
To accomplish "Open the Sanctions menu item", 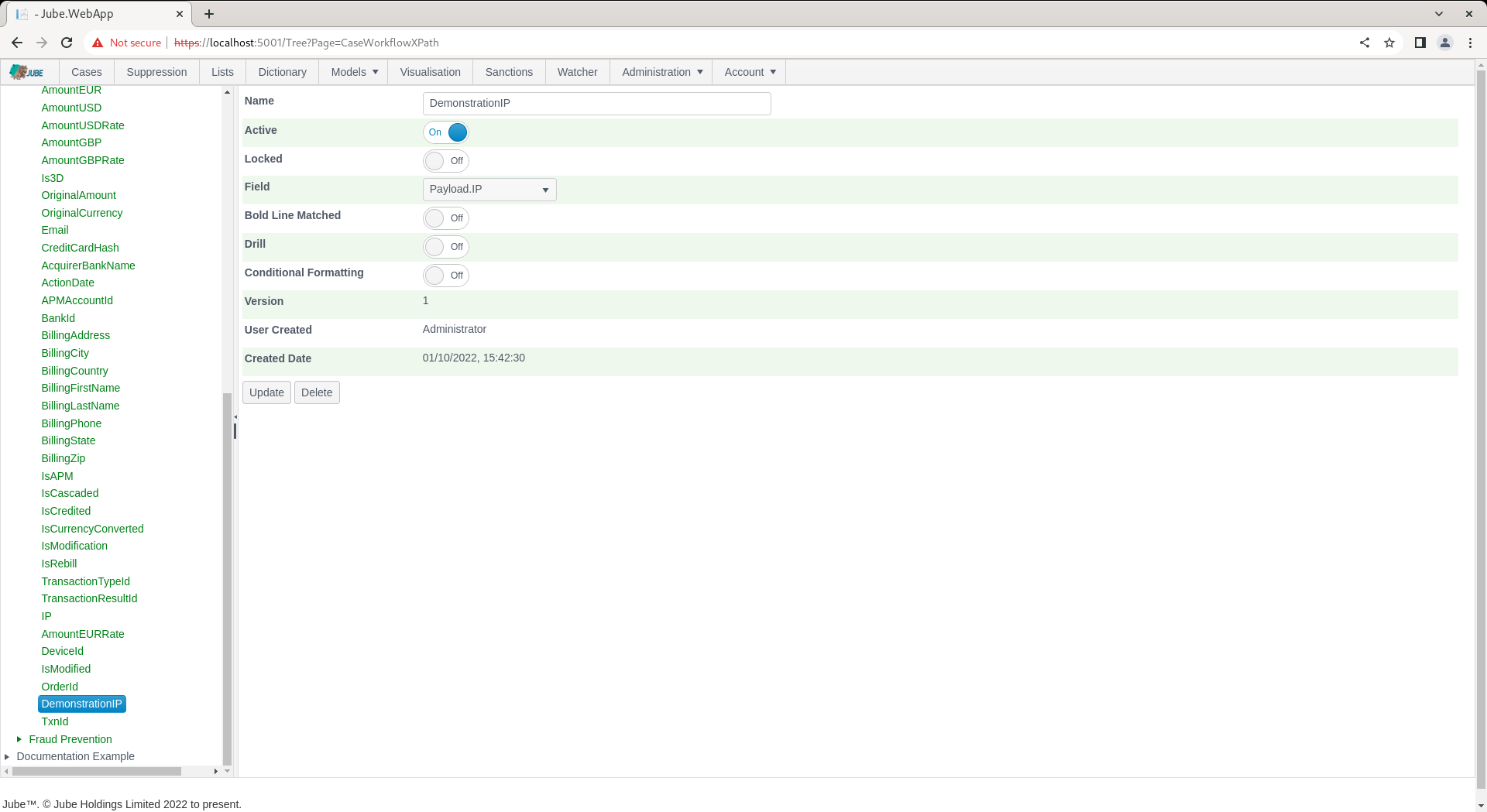I will [x=509, y=72].
